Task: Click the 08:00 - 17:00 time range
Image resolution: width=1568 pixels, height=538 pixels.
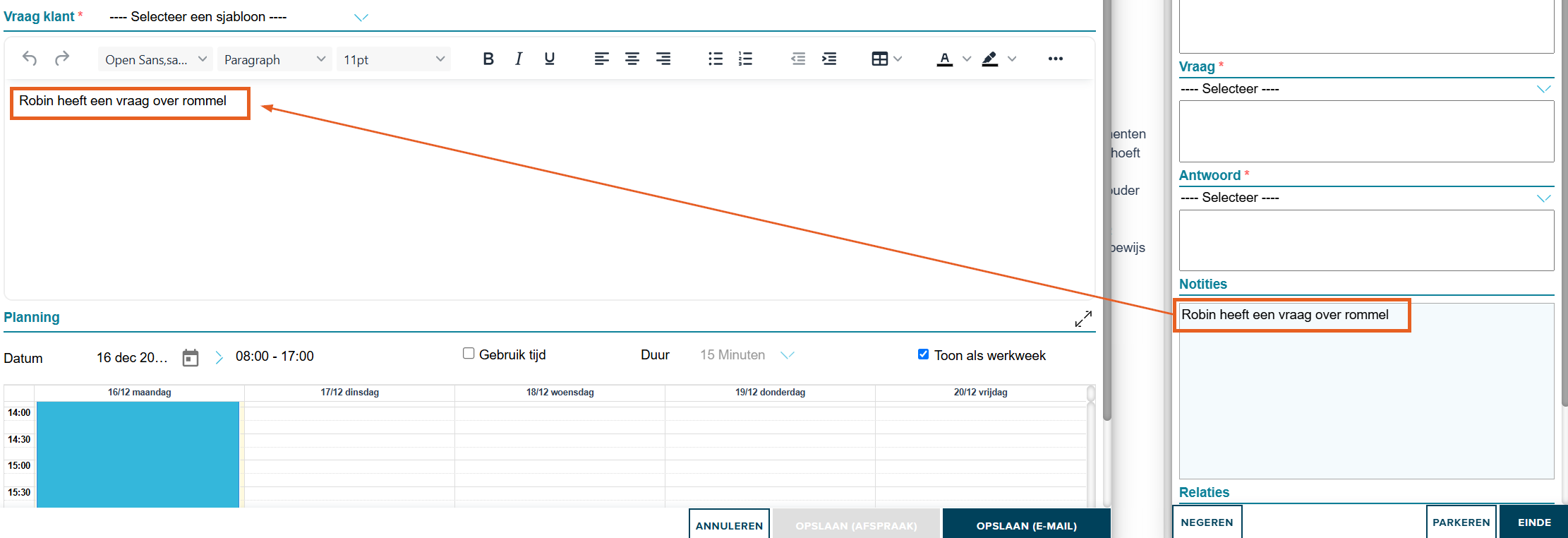Action: (275, 357)
